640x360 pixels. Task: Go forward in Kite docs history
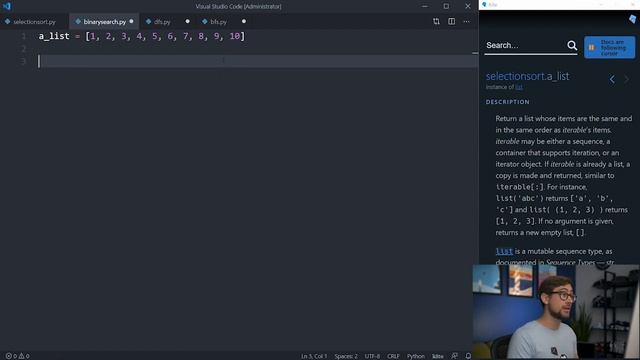(627, 80)
